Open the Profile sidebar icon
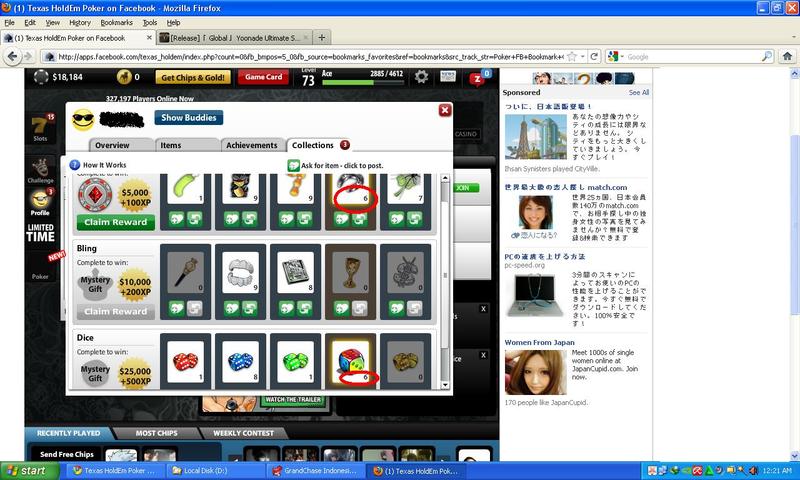Image resolution: width=800 pixels, height=480 pixels. pos(40,201)
